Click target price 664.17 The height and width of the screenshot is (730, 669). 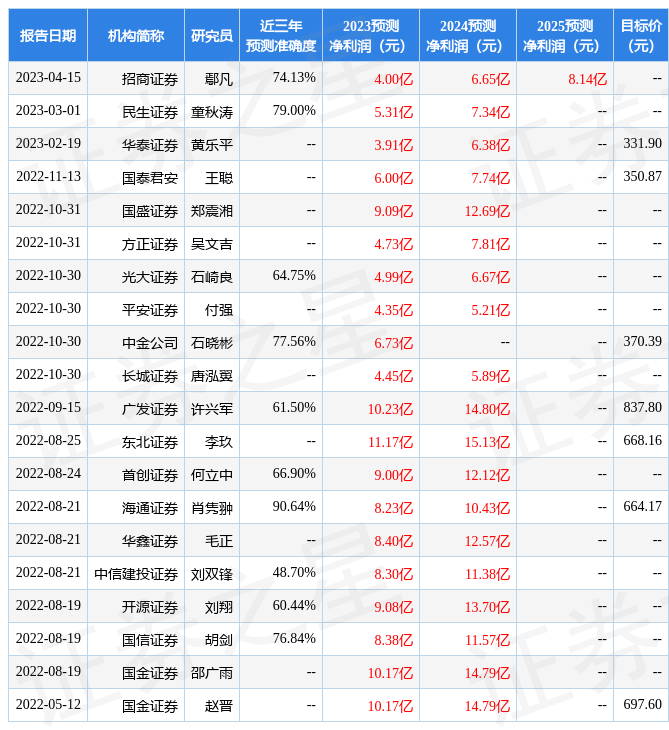[x=642, y=507]
